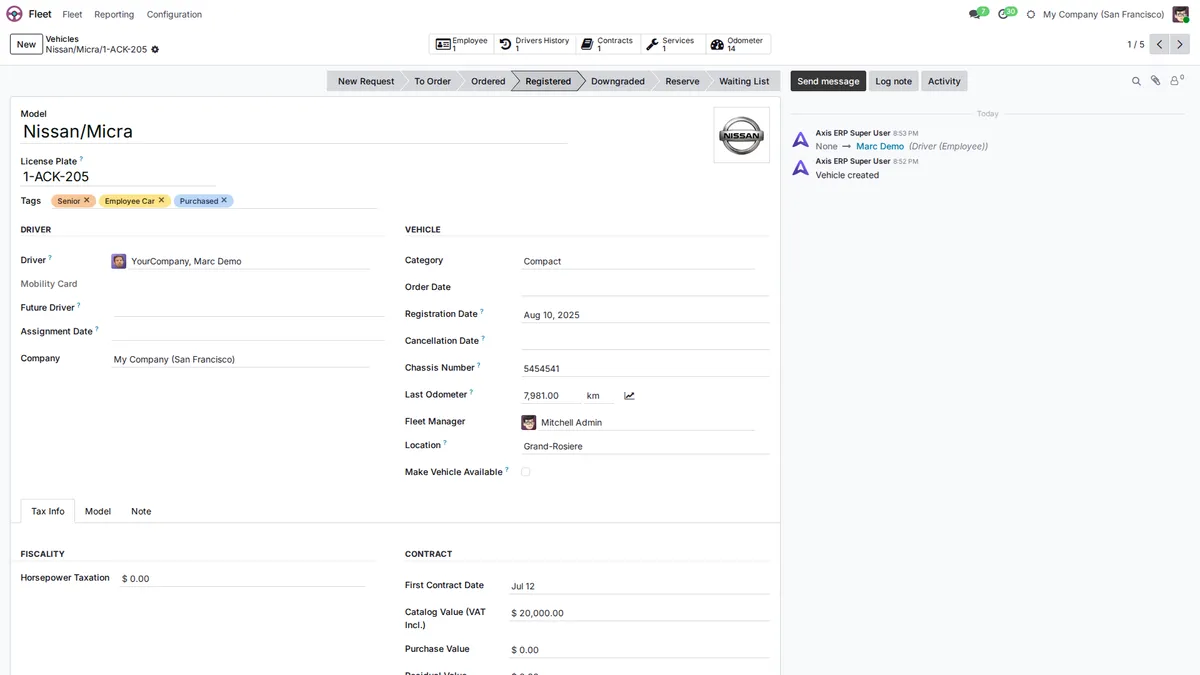Open Vehicles breadcrumb link
The width and height of the screenshot is (1200, 675).
(x=62, y=39)
